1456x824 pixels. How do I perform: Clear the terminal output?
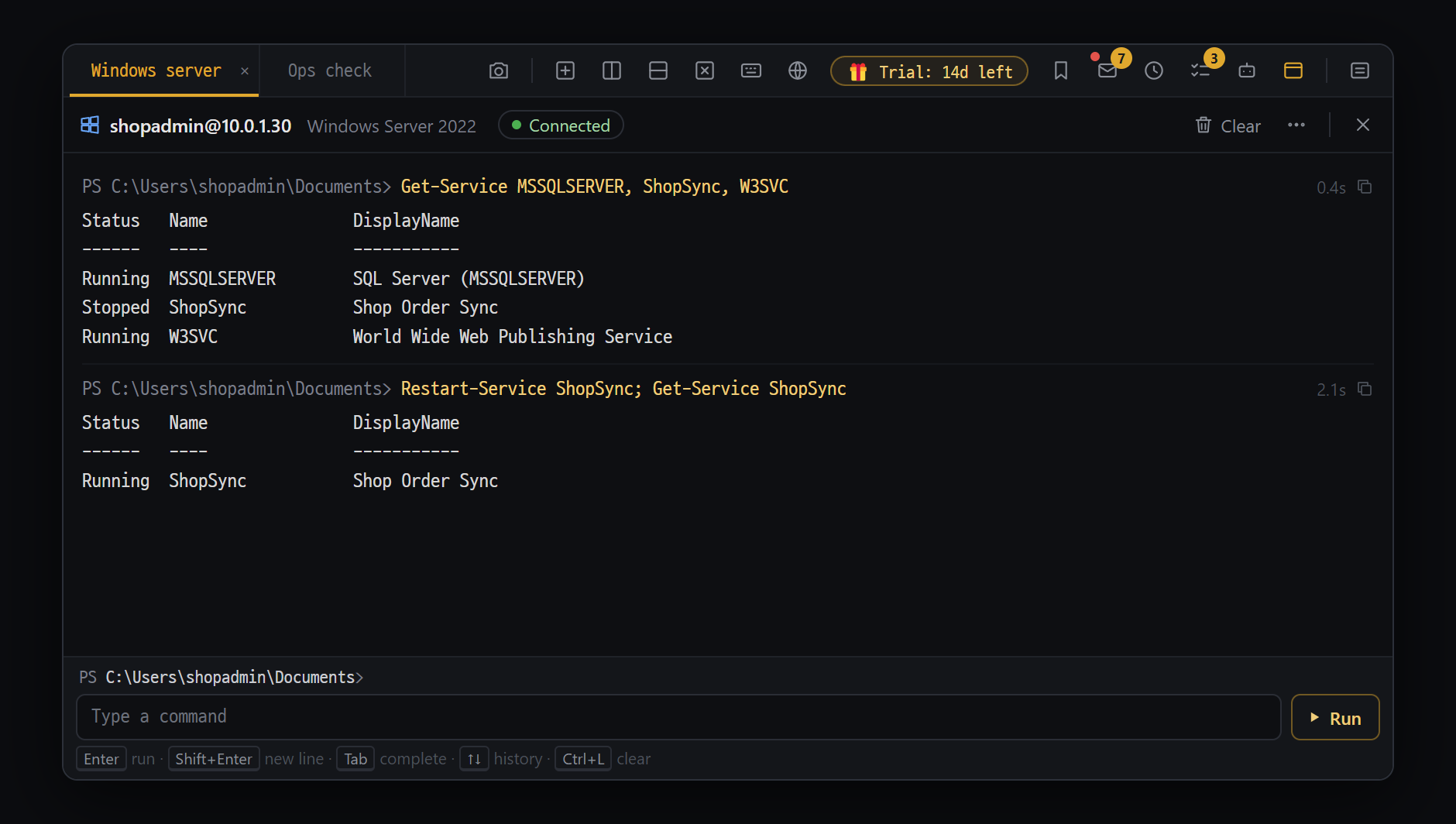point(1228,125)
